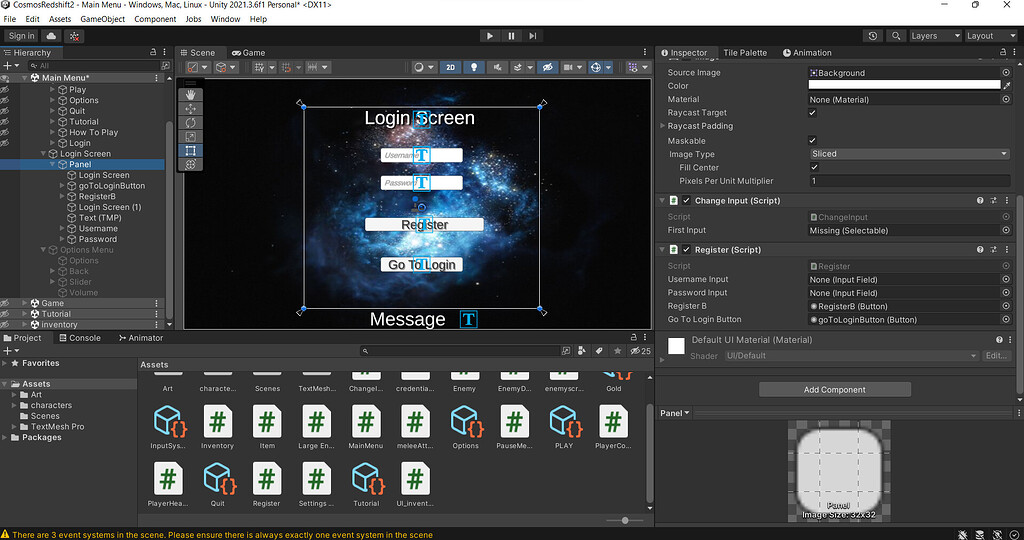Select the Hand tool in the scene toolbar
Viewport: 1024px width, 540px height.
(190, 95)
